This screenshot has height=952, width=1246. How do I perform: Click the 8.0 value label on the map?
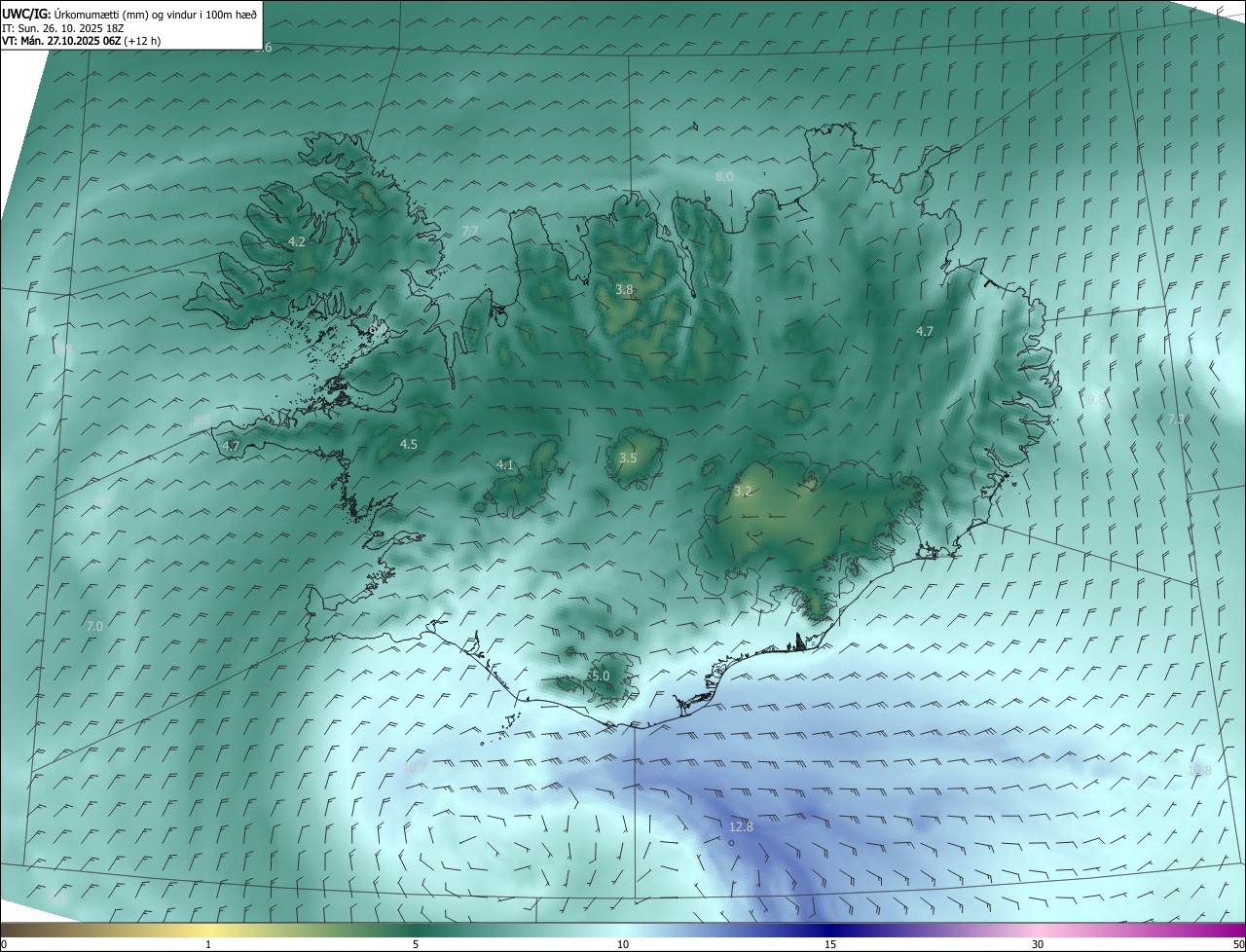(x=724, y=176)
